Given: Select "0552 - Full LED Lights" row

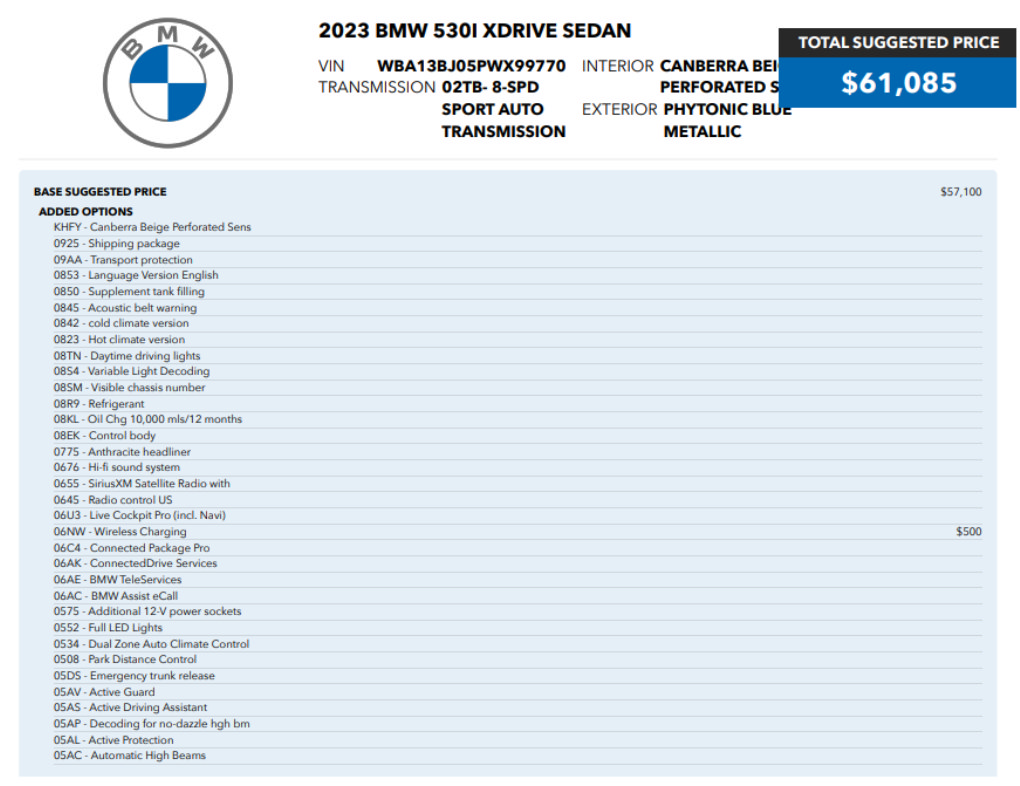Looking at the screenshot, I should click(518, 628).
